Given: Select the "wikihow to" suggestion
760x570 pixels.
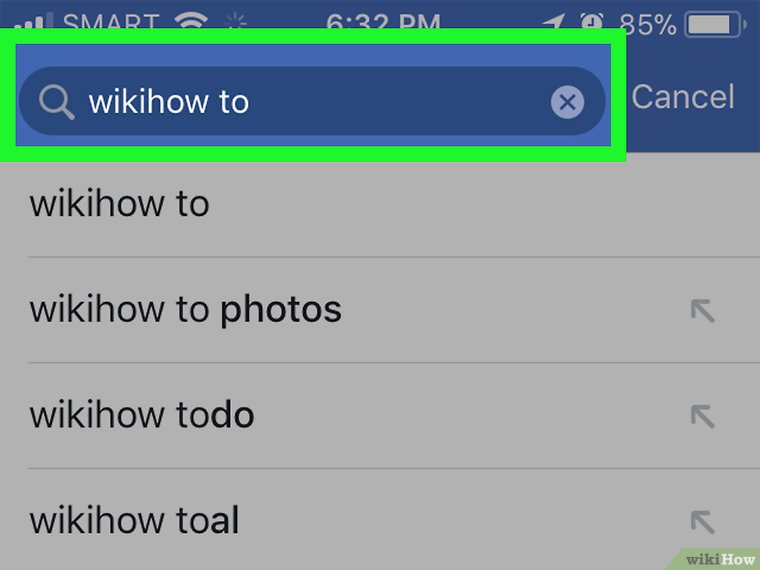Looking at the screenshot, I should pyautogui.click(x=120, y=204).
